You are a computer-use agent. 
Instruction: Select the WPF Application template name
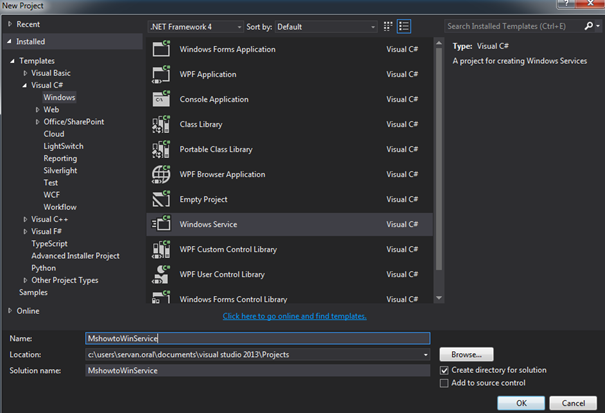coord(208,74)
